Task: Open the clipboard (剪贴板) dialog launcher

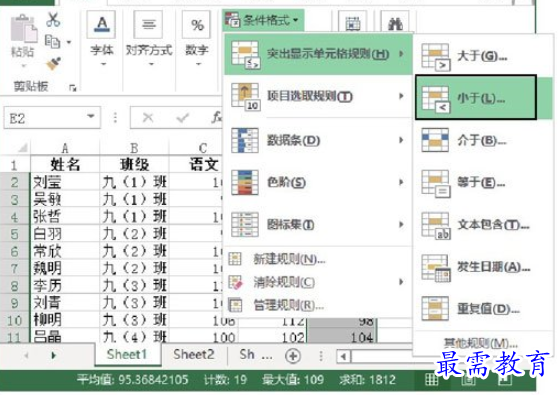Action: click(x=73, y=88)
